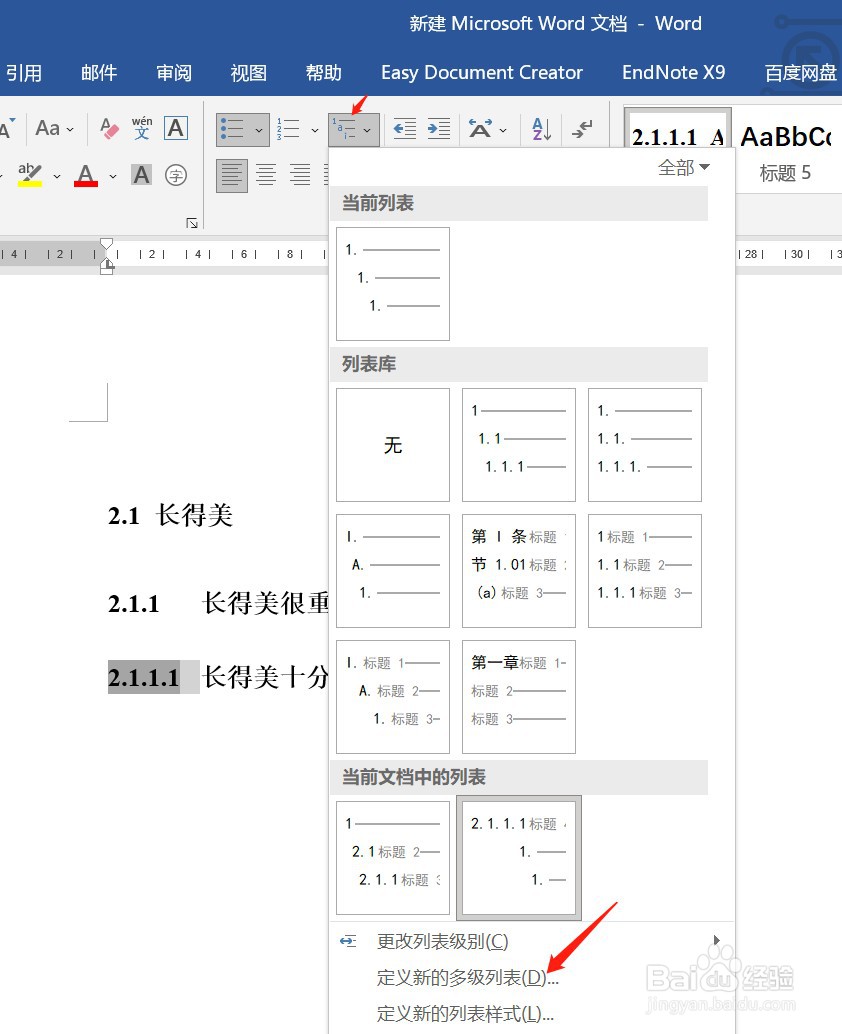Toggle center paragraph alignment
This screenshot has height=1034, width=842.
[x=264, y=175]
